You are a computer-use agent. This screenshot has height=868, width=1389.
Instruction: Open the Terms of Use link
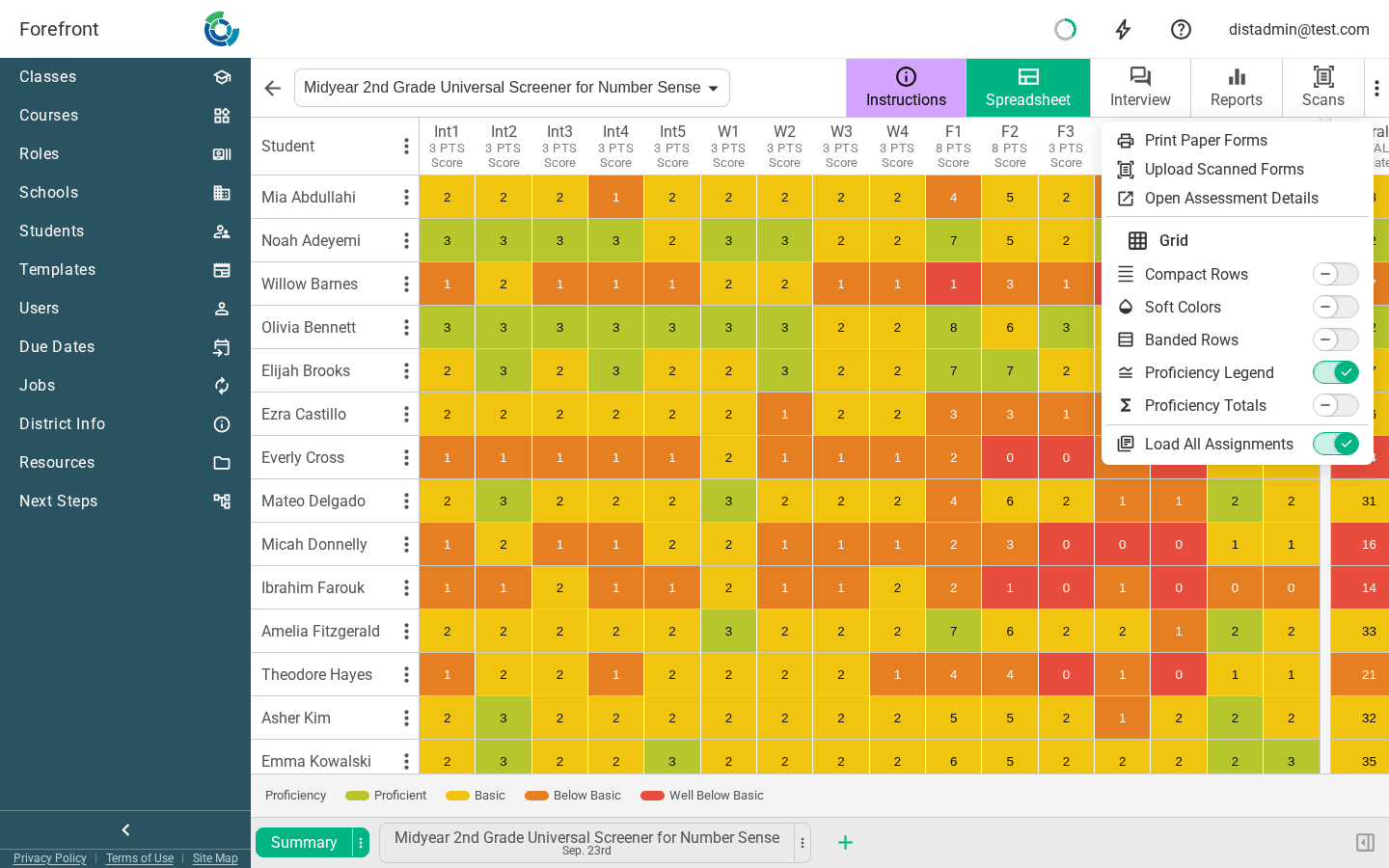pyautogui.click(x=140, y=858)
